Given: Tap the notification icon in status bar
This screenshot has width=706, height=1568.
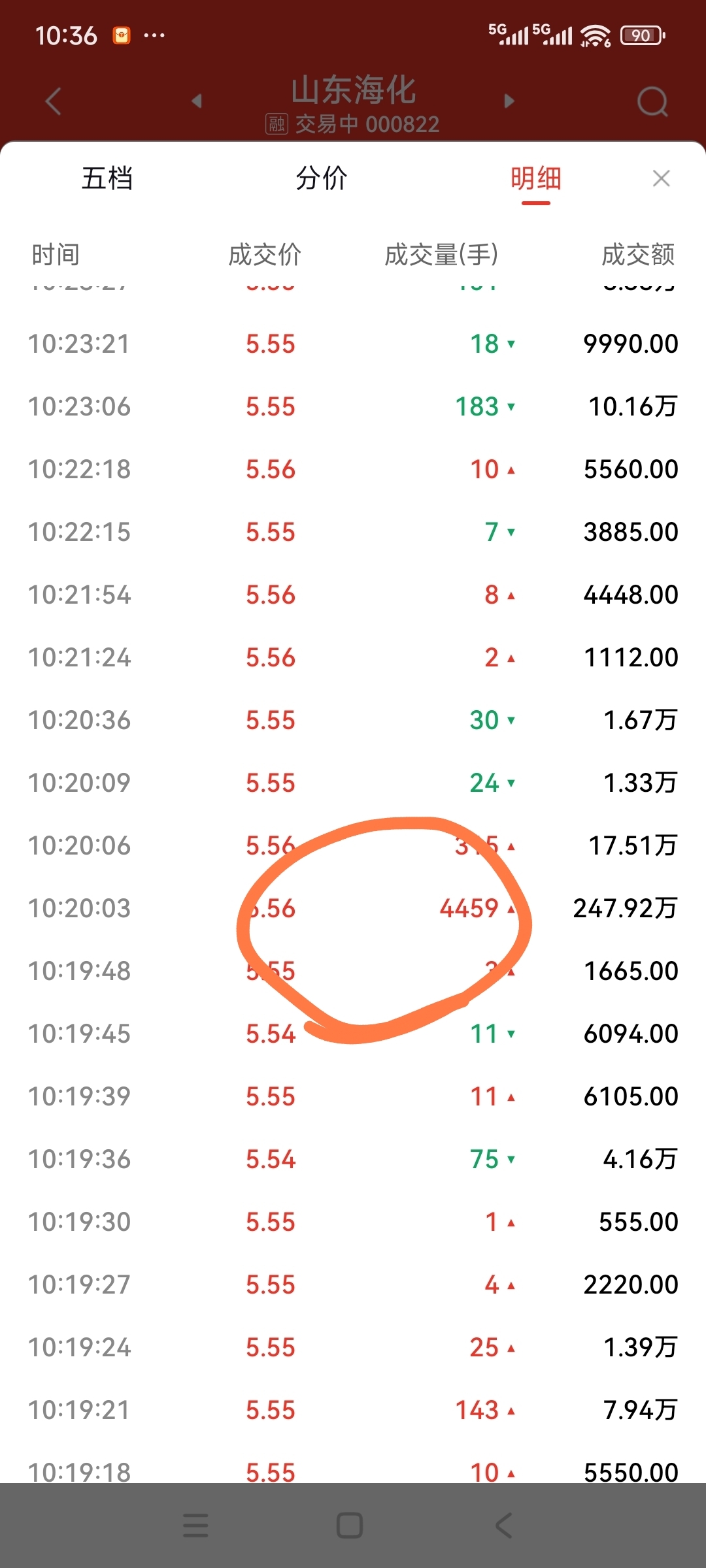Looking at the screenshot, I should (x=122, y=35).
